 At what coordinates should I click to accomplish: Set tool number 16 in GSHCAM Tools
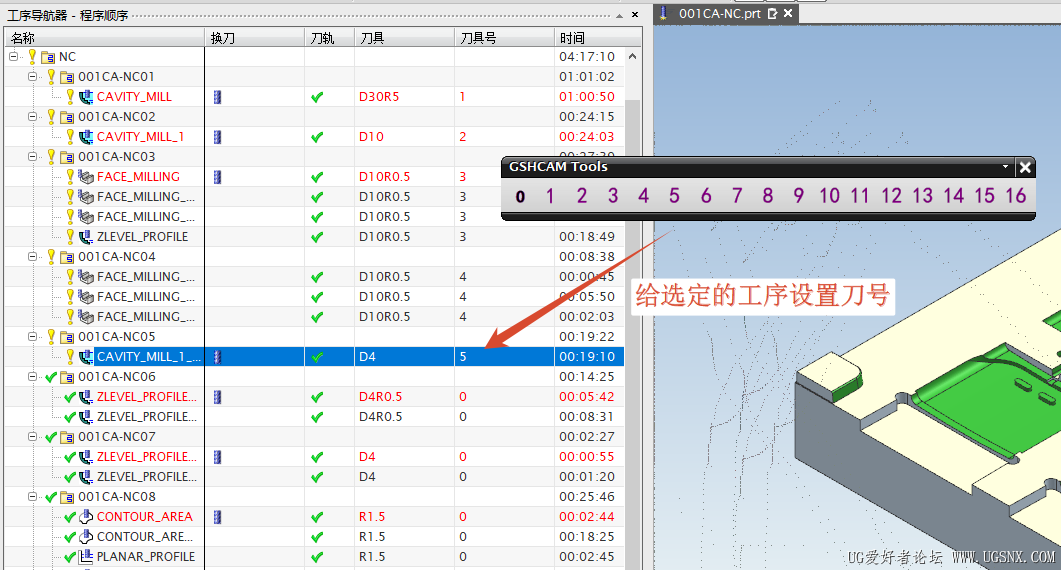pos(1016,196)
